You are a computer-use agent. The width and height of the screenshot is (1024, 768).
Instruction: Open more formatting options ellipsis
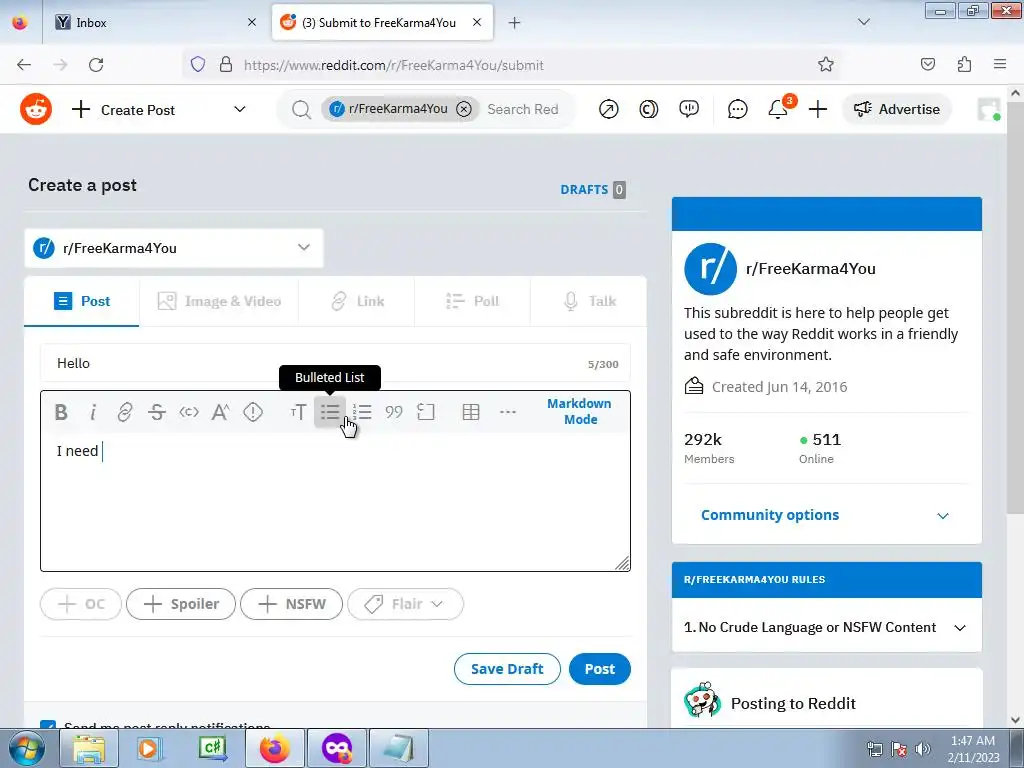click(x=507, y=412)
